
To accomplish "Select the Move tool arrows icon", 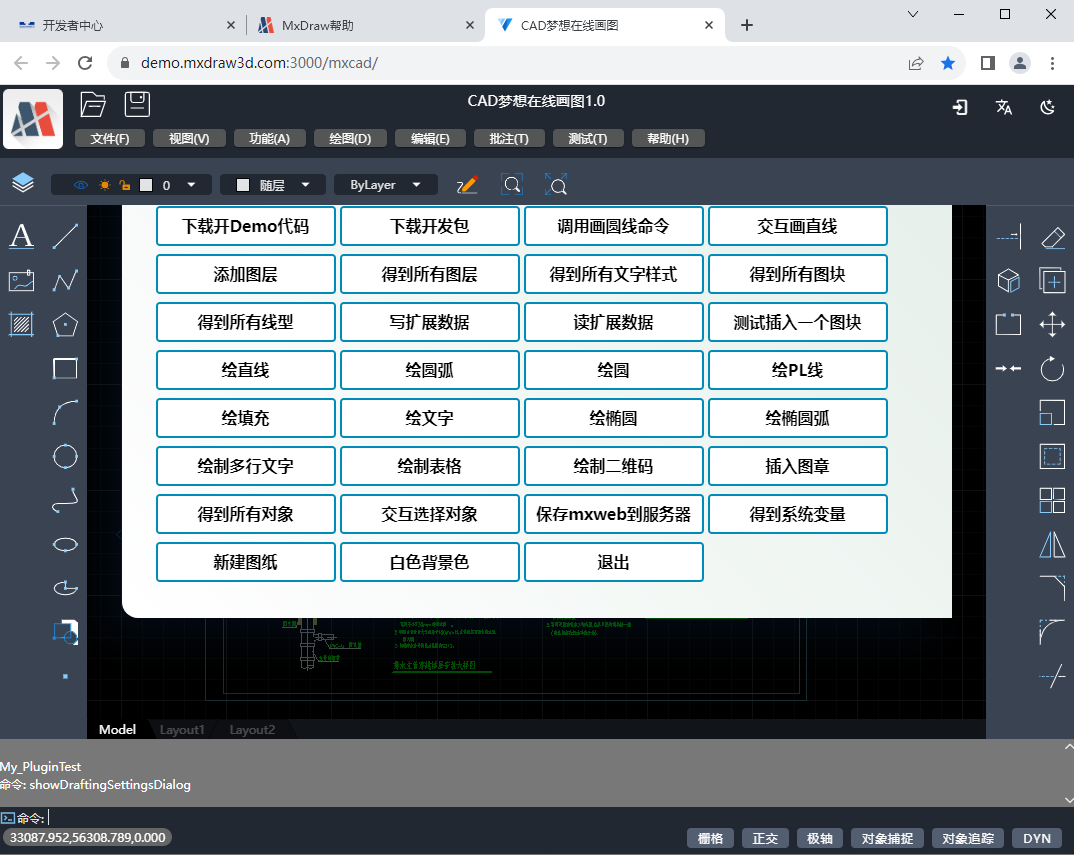I will coord(1052,325).
